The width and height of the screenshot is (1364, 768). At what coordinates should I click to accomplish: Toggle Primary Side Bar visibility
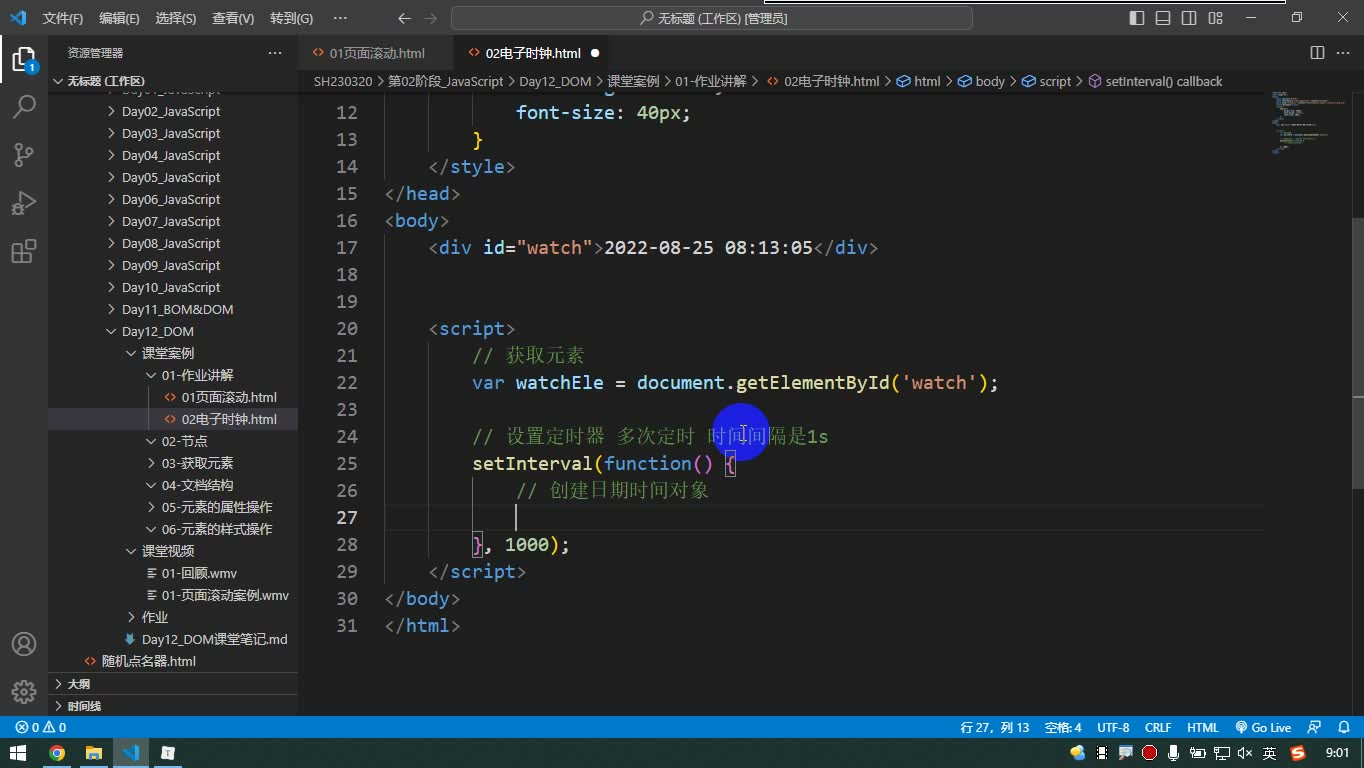click(1137, 18)
